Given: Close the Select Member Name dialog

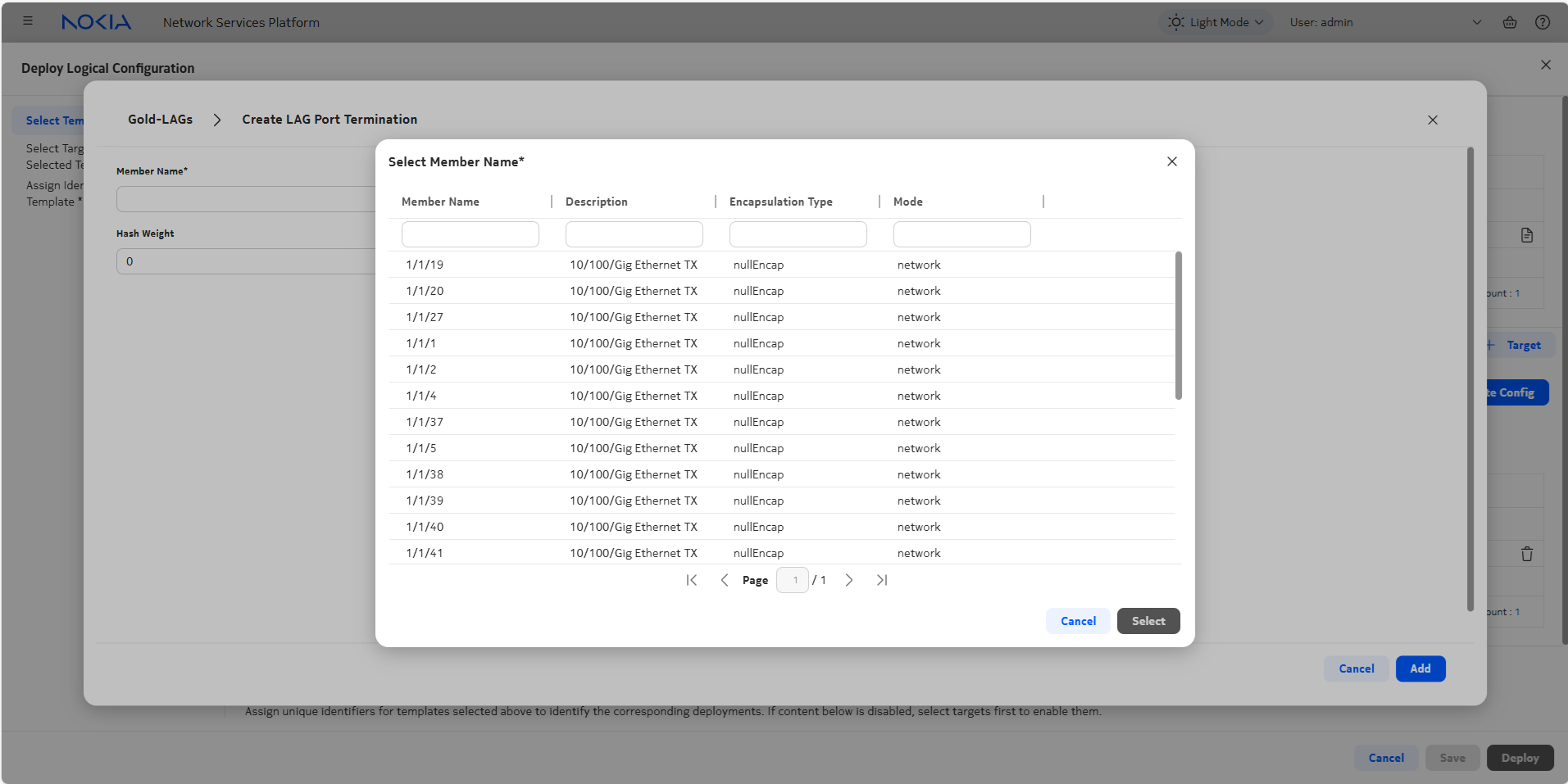Looking at the screenshot, I should coord(1171,161).
